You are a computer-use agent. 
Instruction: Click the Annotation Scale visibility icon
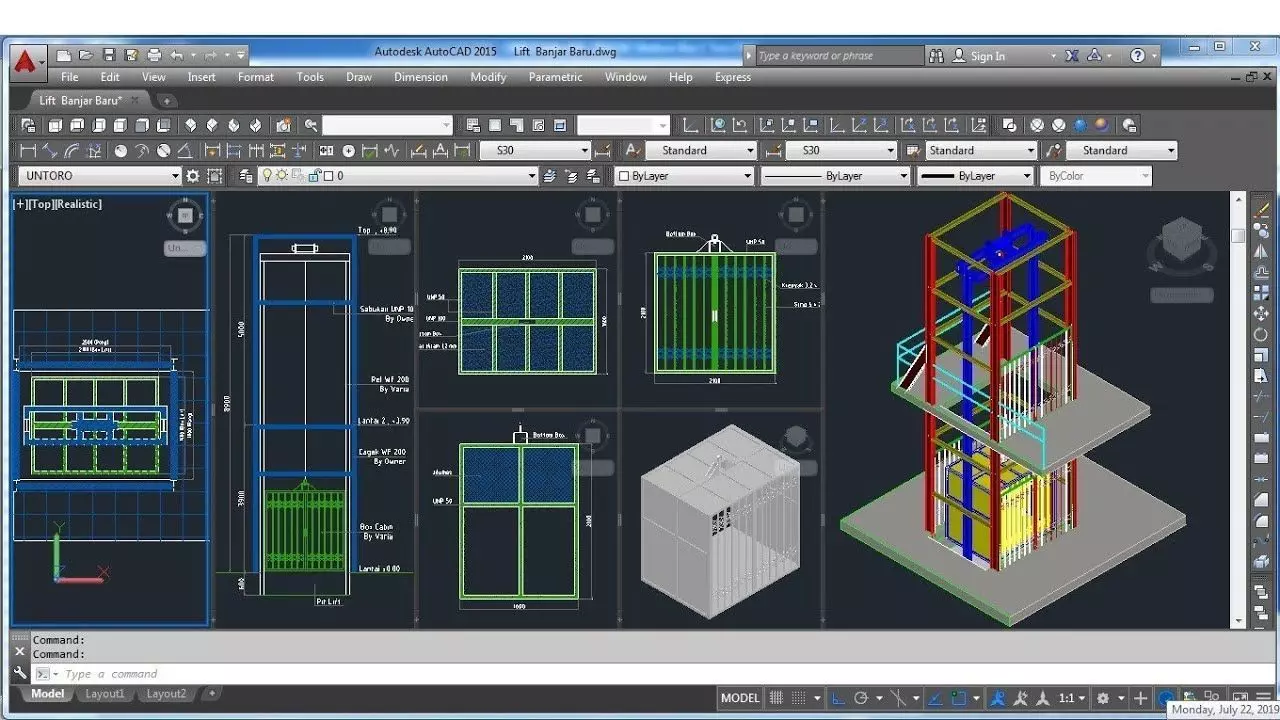pyautogui.click(x=997, y=698)
